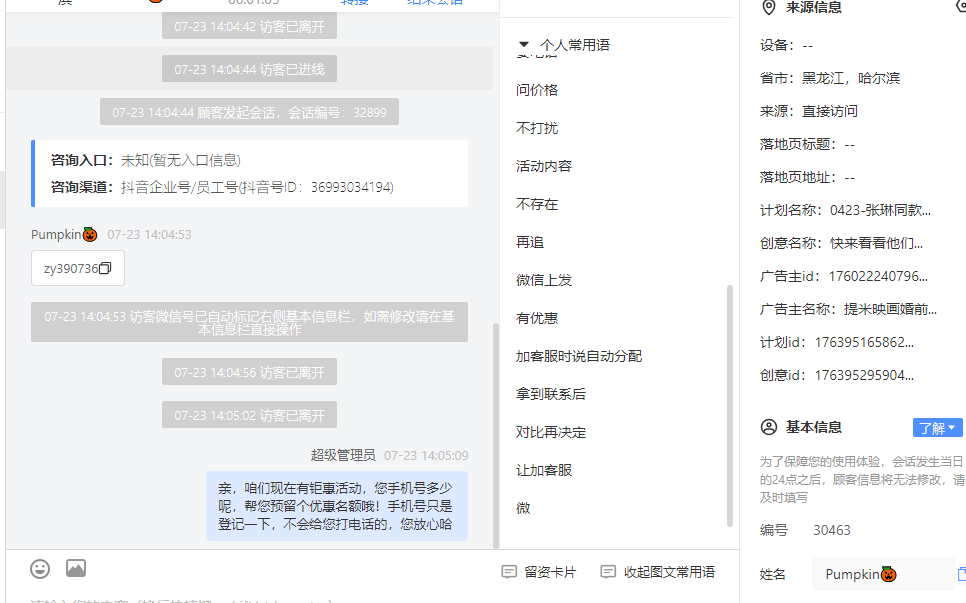Click the zy390736 message bubble
The width and height of the screenshot is (966, 603).
[x=78, y=268]
